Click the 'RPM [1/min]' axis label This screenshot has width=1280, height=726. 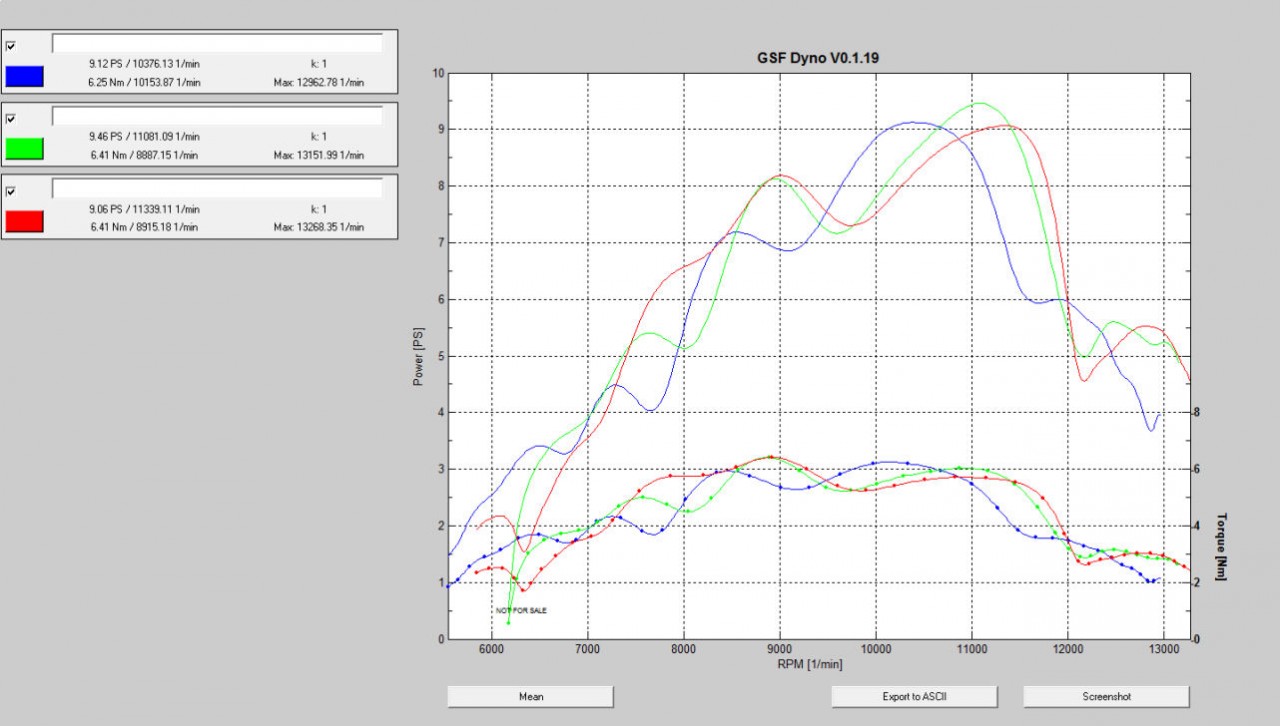pyautogui.click(x=810, y=663)
